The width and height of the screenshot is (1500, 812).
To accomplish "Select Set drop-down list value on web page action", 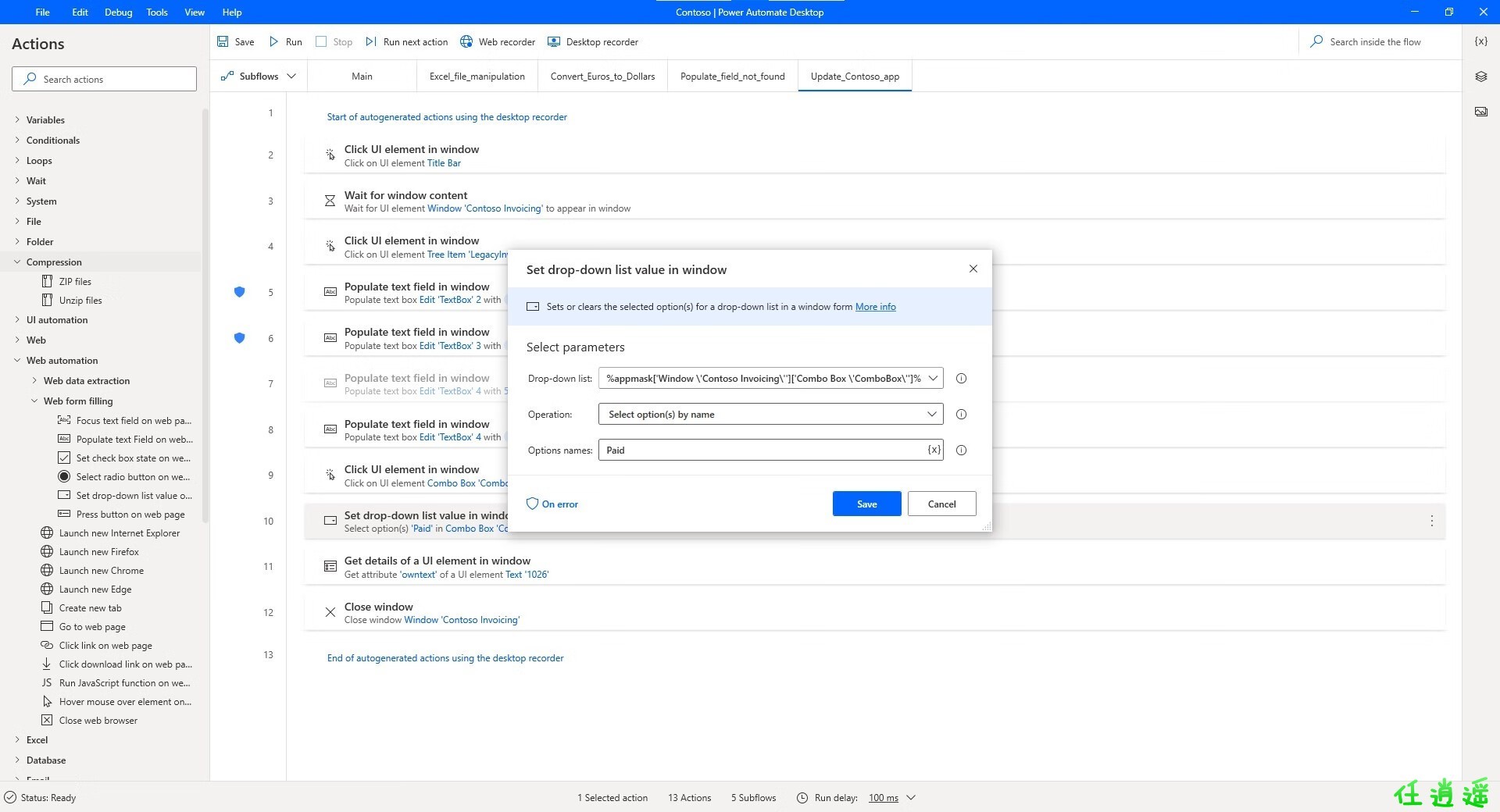I will point(125,496).
